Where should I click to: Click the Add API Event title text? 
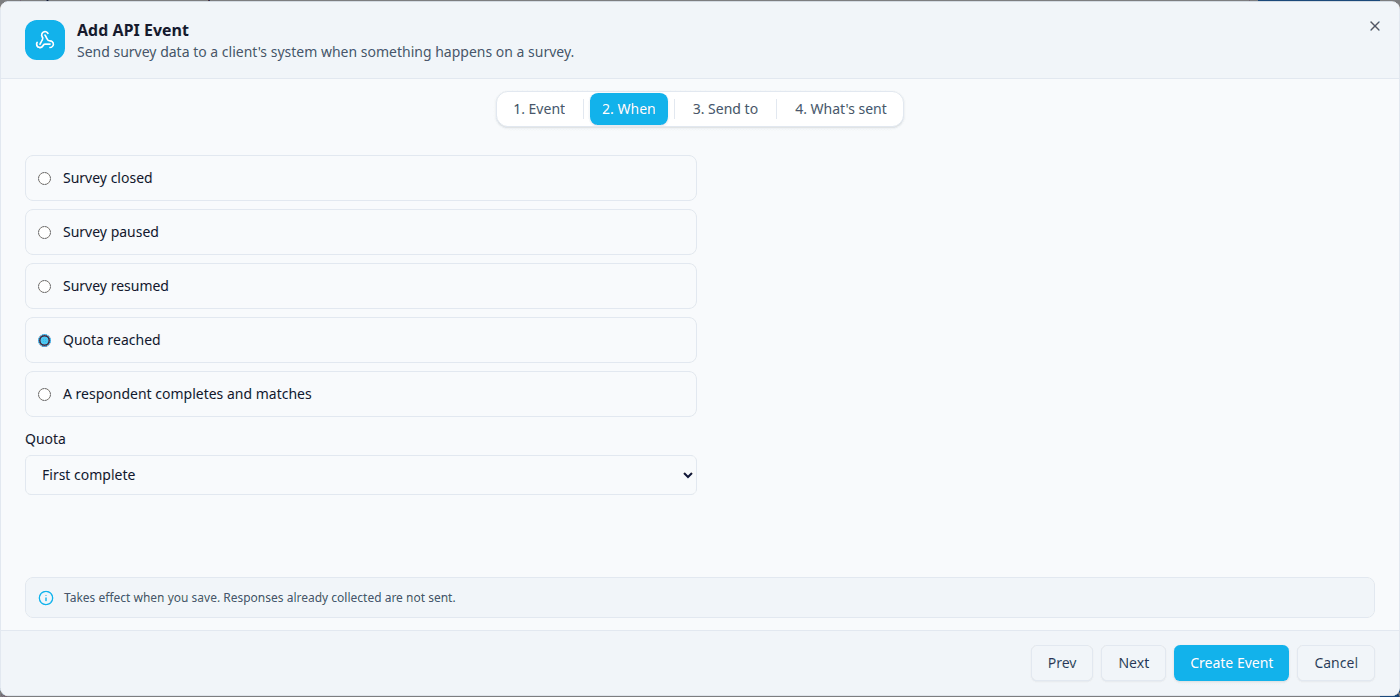point(133,30)
